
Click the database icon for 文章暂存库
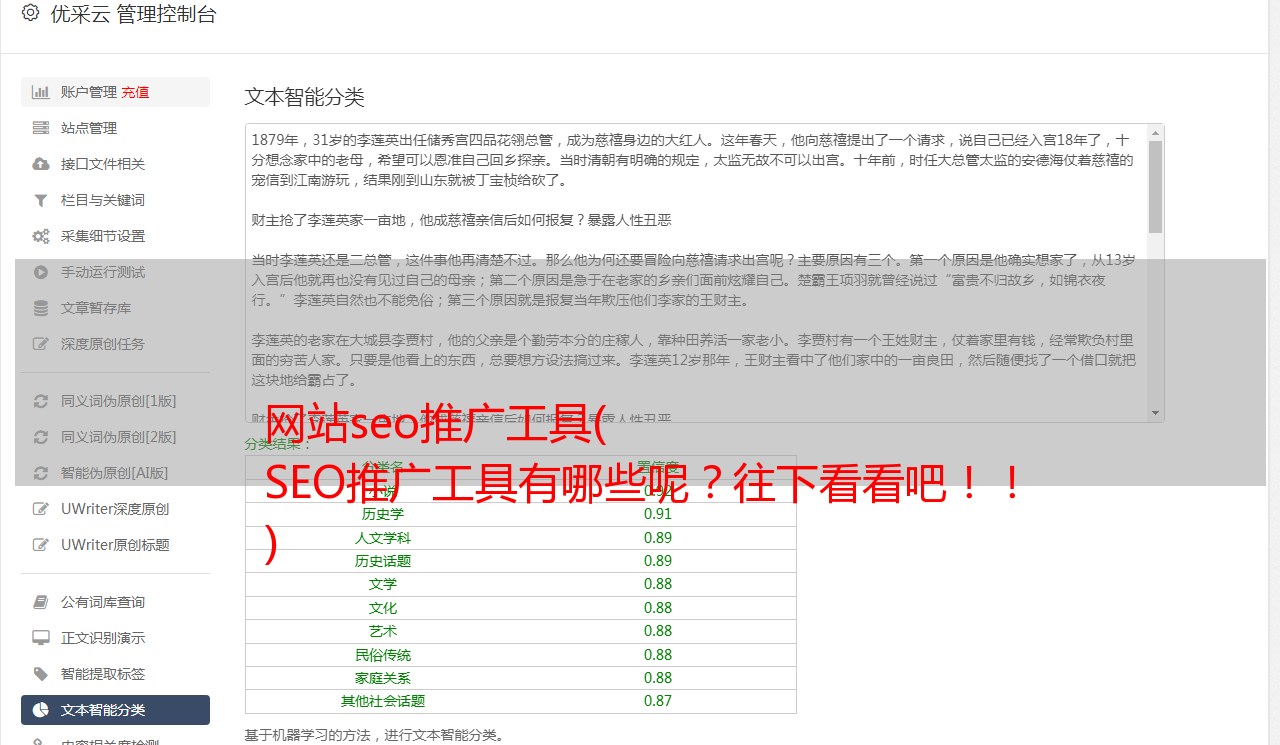41,308
